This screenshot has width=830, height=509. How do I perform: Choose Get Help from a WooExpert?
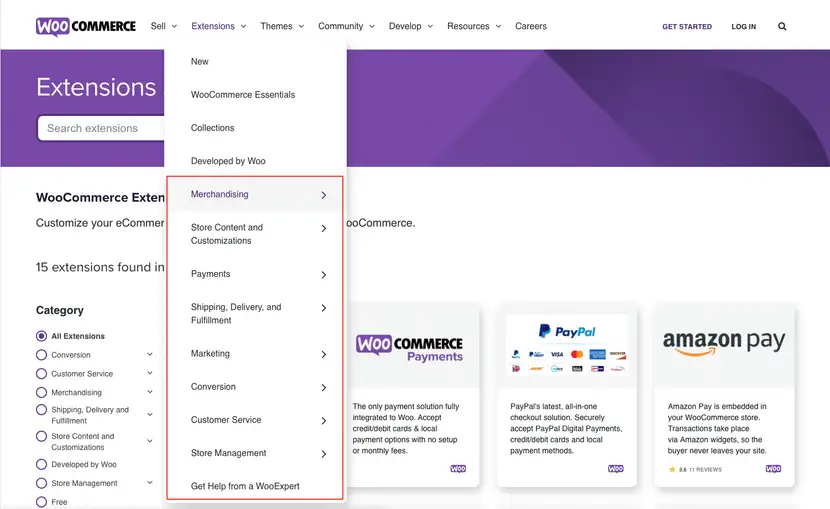245,486
